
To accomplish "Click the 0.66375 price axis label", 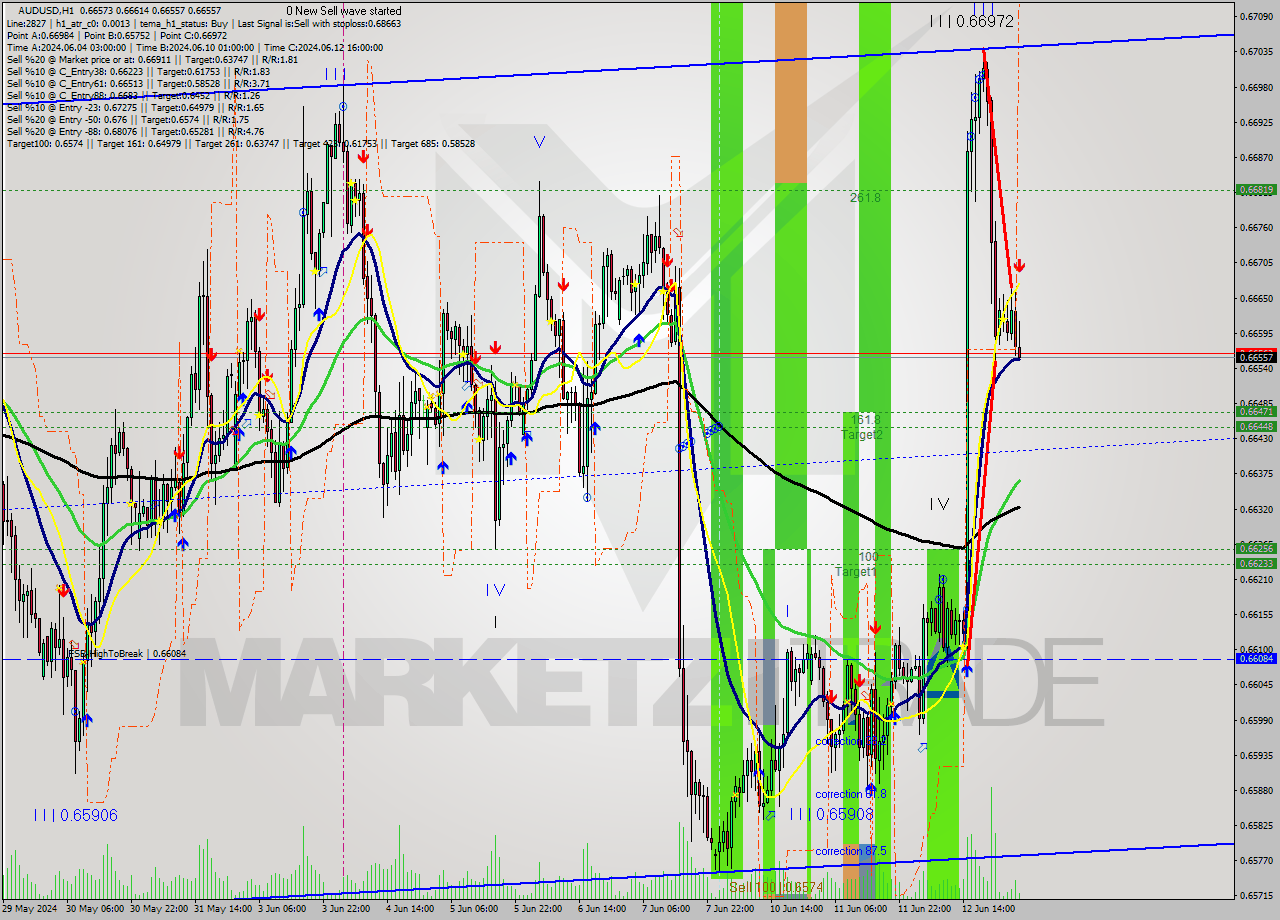I will click(x=1256, y=473).
